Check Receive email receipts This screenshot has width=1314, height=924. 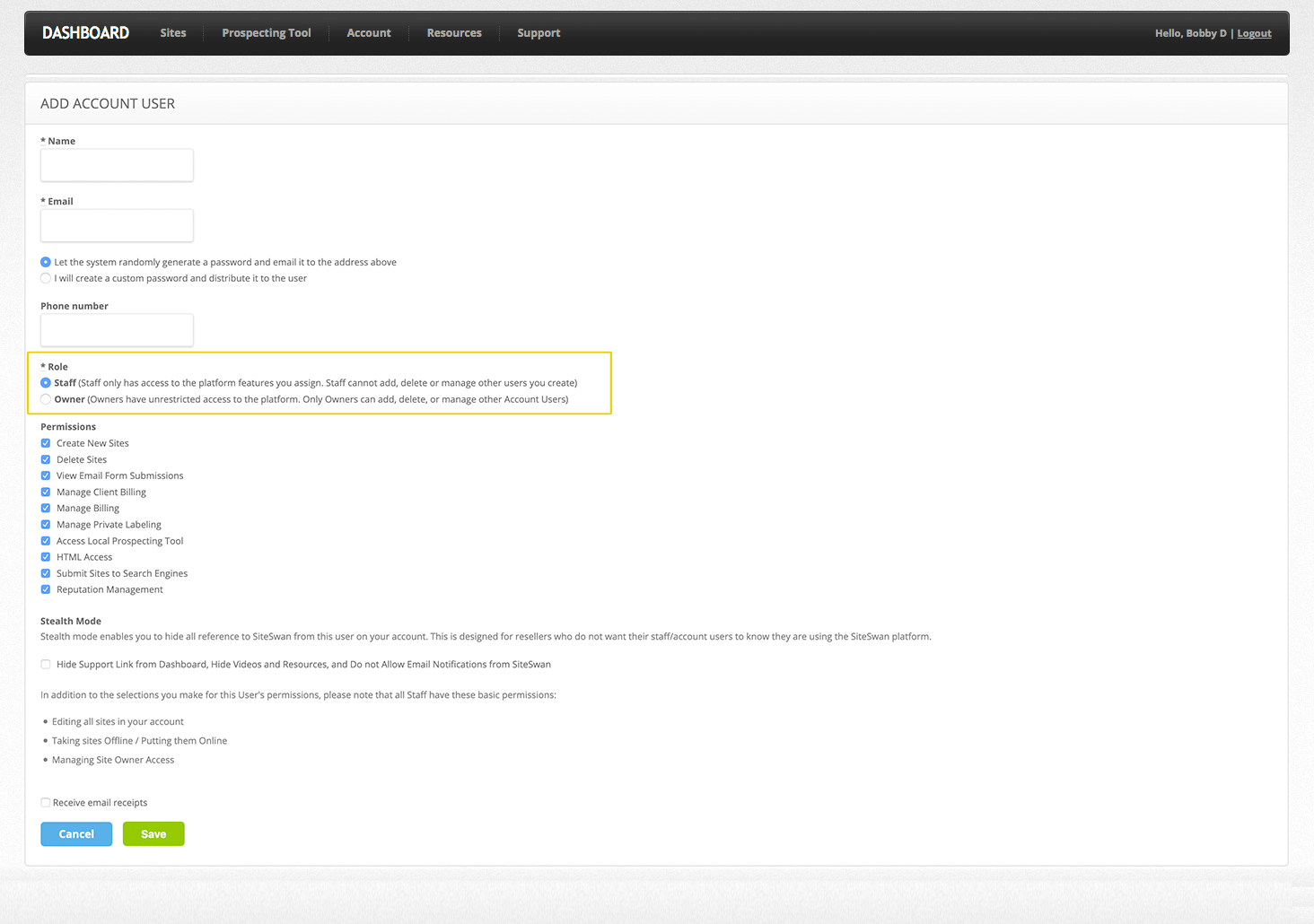[x=46, y=803]
